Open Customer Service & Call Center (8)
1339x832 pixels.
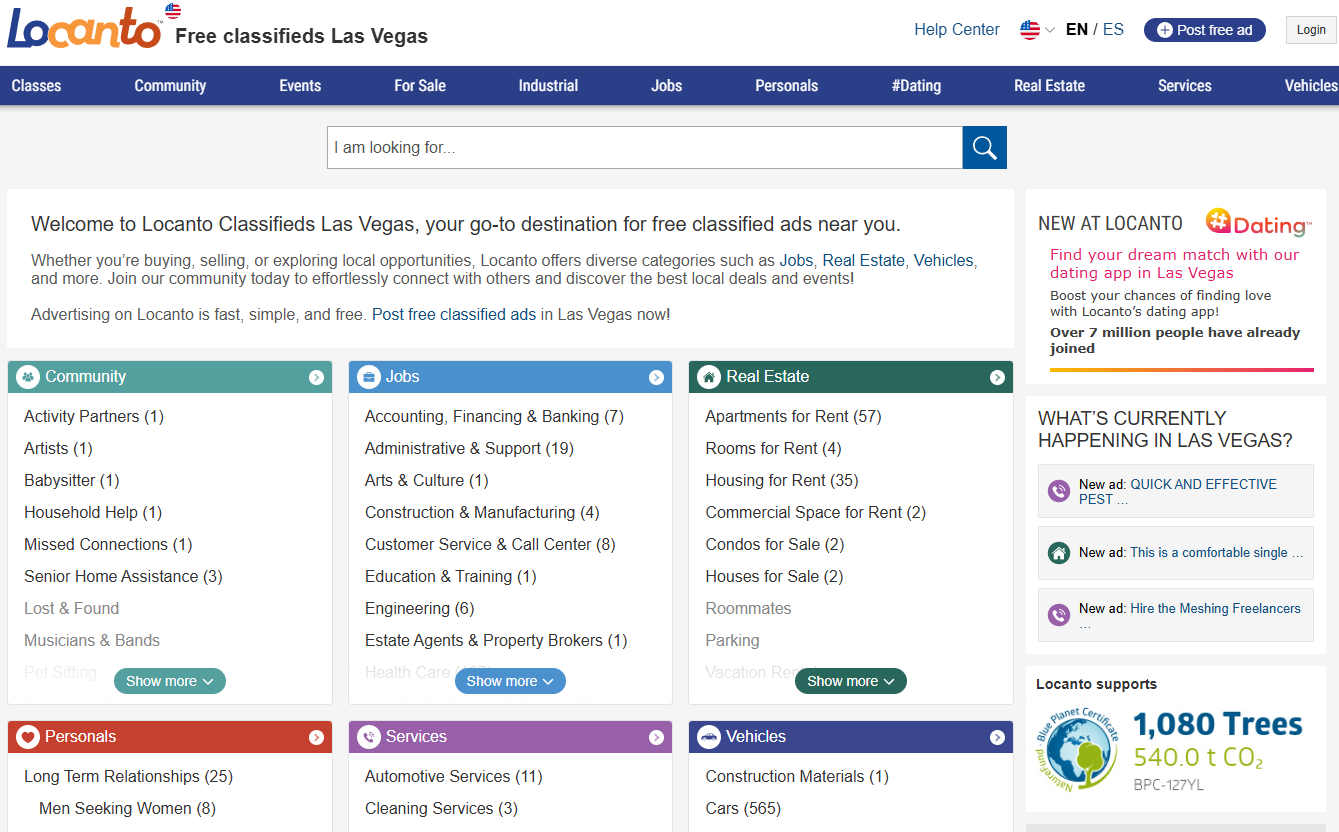coord(490,545)
